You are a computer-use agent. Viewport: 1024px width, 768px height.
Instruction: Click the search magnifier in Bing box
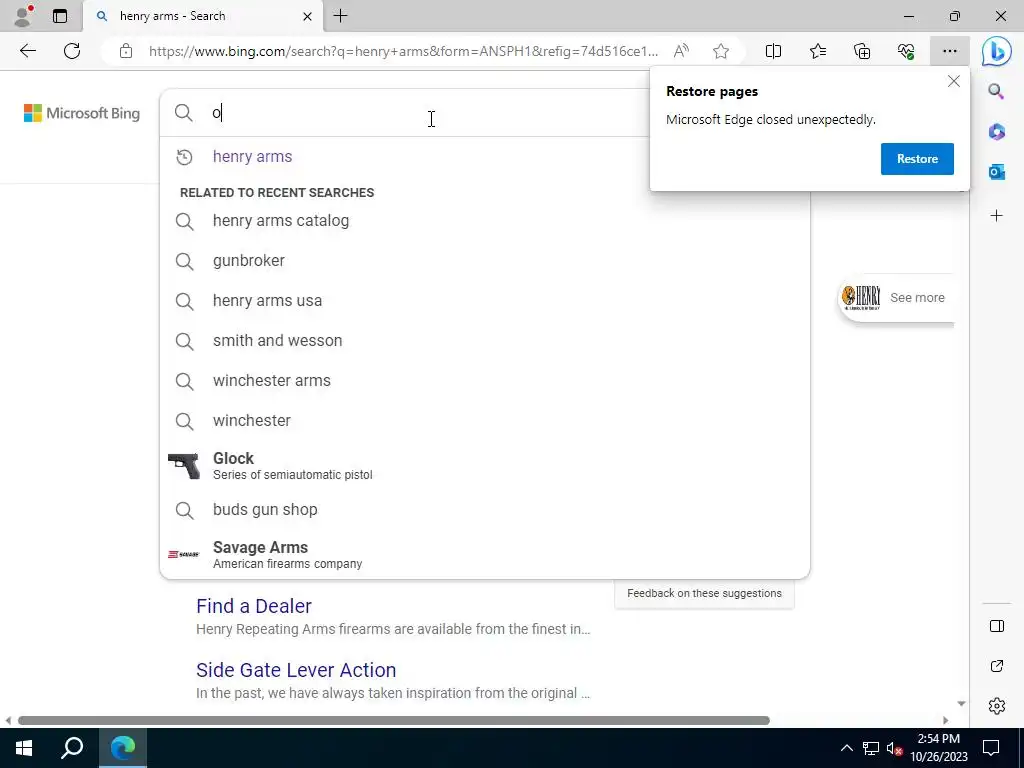(184, 113)
